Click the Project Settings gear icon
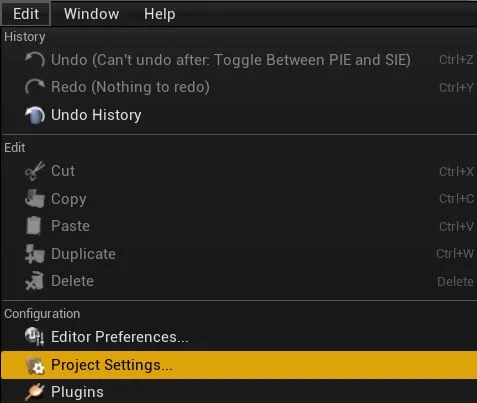The image size is (477, 403). 35,365
